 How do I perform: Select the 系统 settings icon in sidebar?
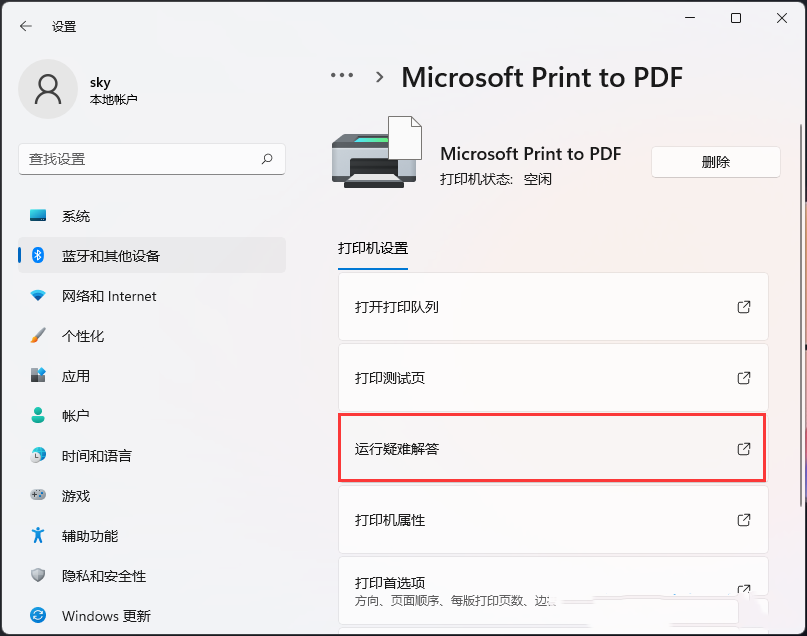[x=40, y=215]
